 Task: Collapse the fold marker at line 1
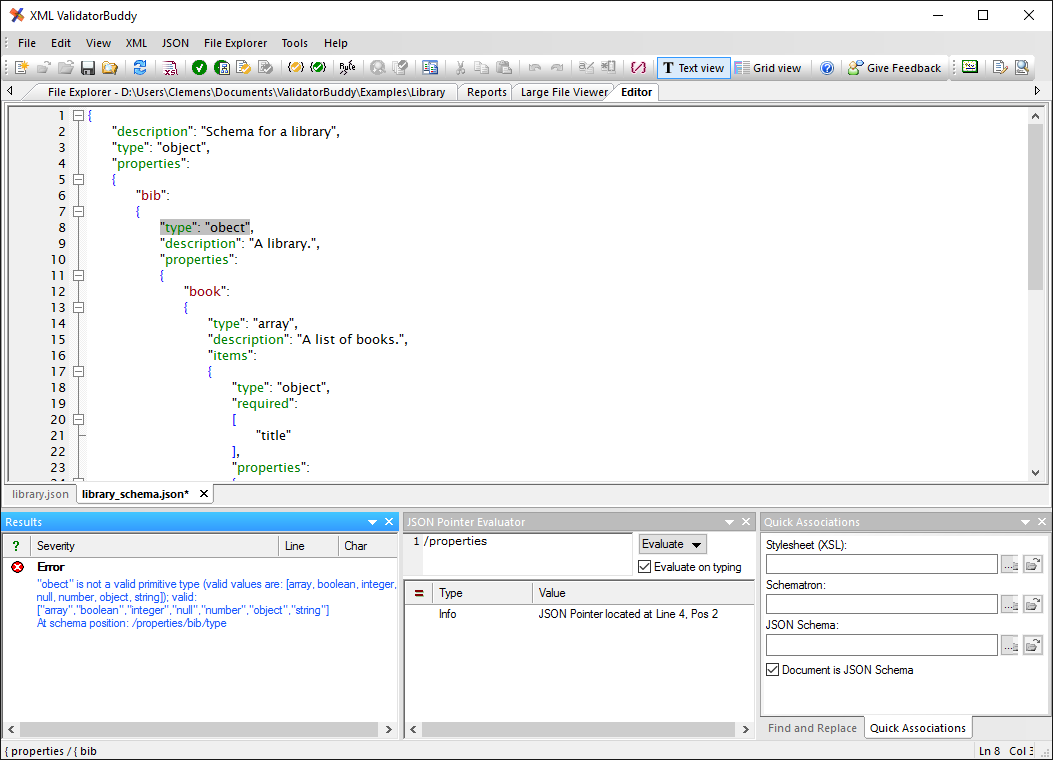point(79,115)
